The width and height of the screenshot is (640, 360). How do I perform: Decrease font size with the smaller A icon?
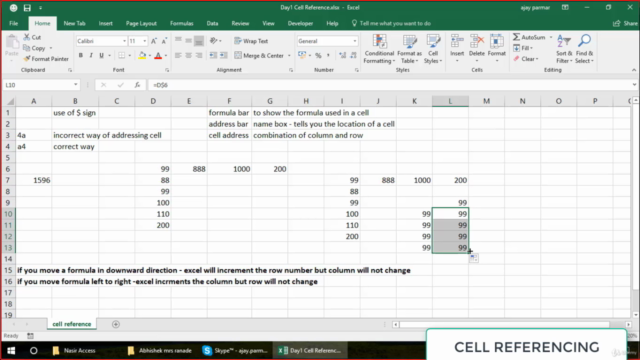(x=164, y=41)
